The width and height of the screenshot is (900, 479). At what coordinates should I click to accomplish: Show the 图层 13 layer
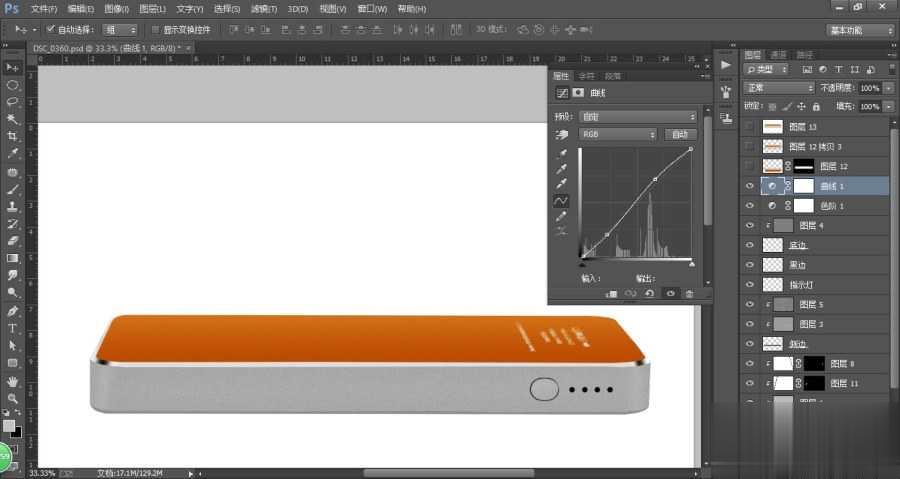[x=750, y=127]
